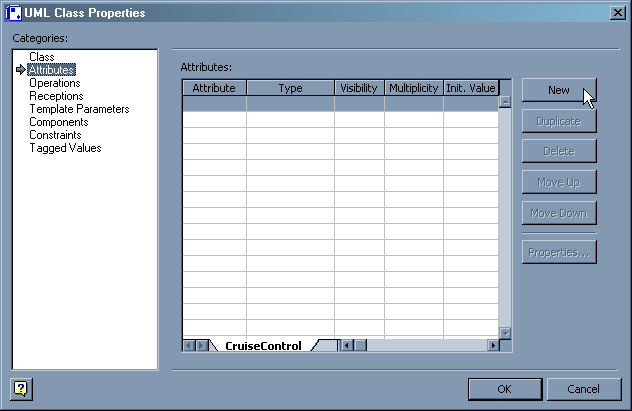Select the Operations category
632x411 pixels.
tap(55, 83)
